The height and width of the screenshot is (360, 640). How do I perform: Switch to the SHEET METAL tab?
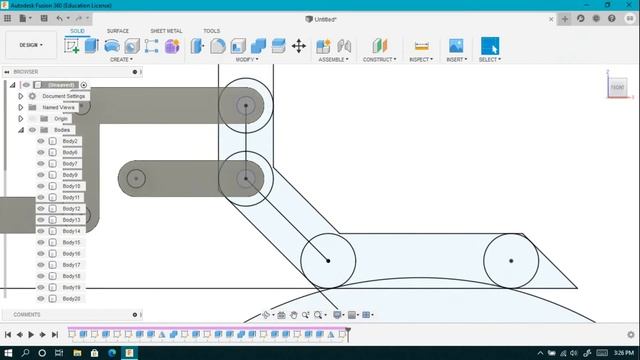coord(166,31)
